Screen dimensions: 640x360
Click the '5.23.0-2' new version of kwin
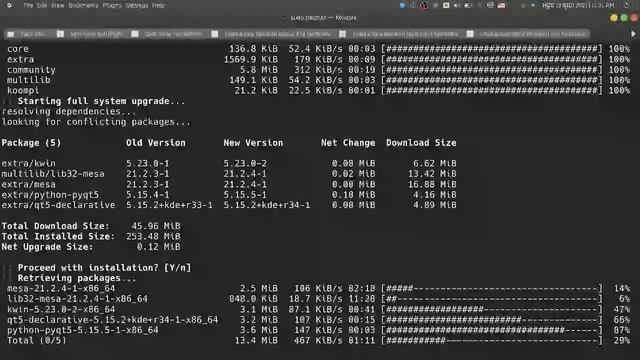tap(245, 163)
